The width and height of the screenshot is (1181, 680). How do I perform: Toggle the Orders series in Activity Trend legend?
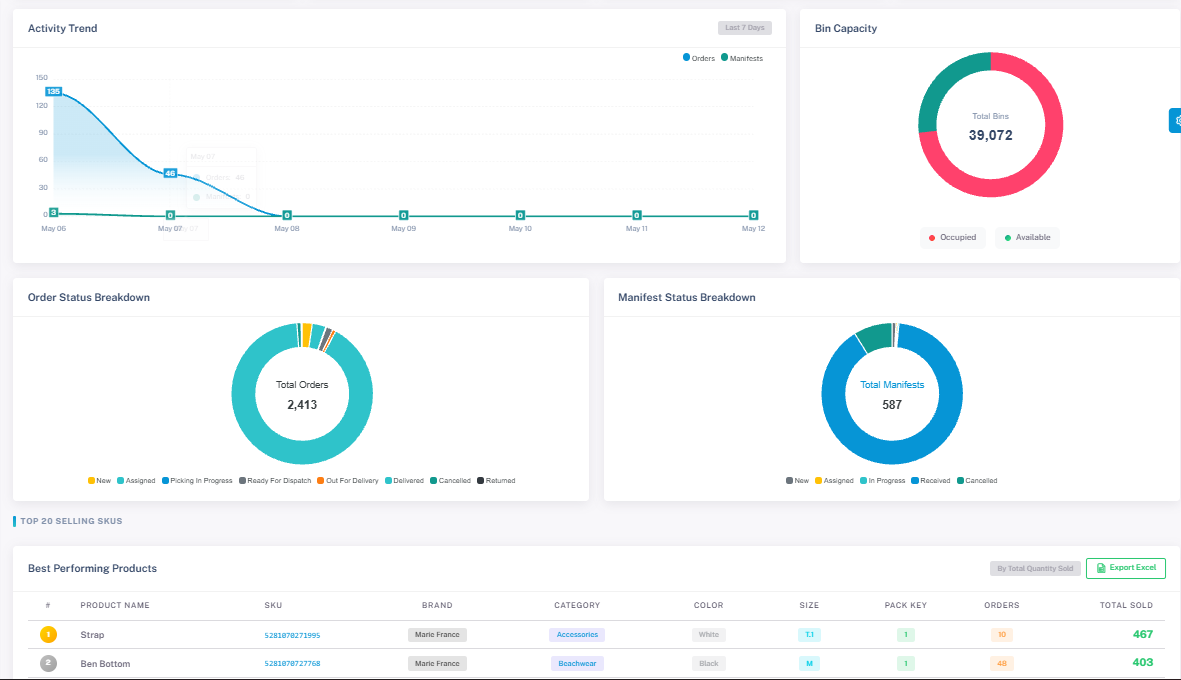pyautogui.click(x=698, y=58)
